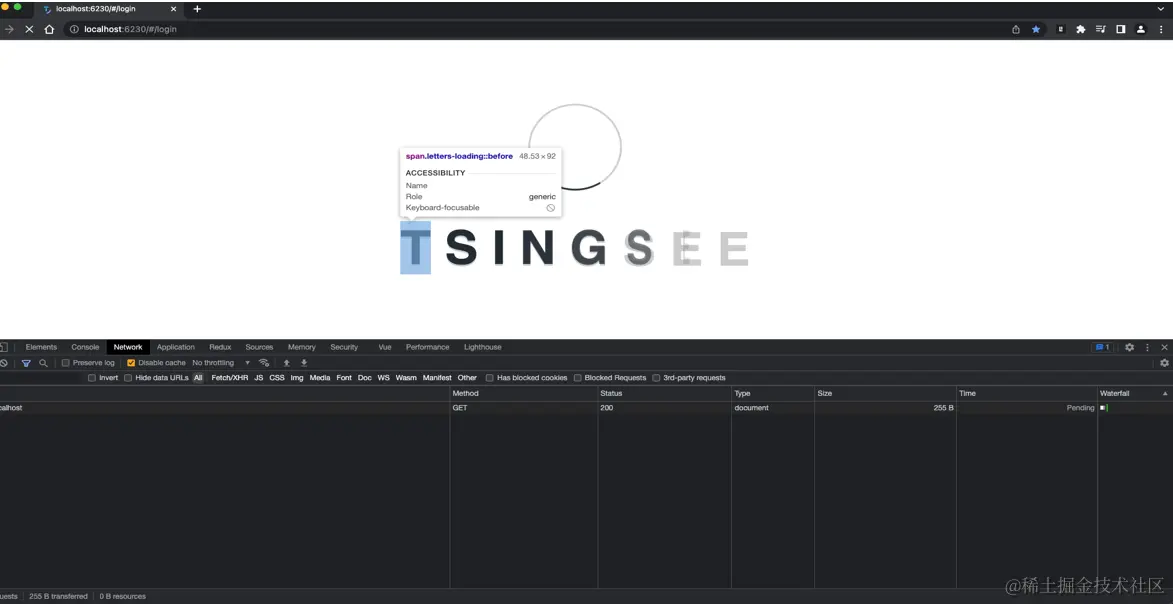The image size is (1173, 604).
Task: Sort requests by Size column
Action: (x=885, y=394)
